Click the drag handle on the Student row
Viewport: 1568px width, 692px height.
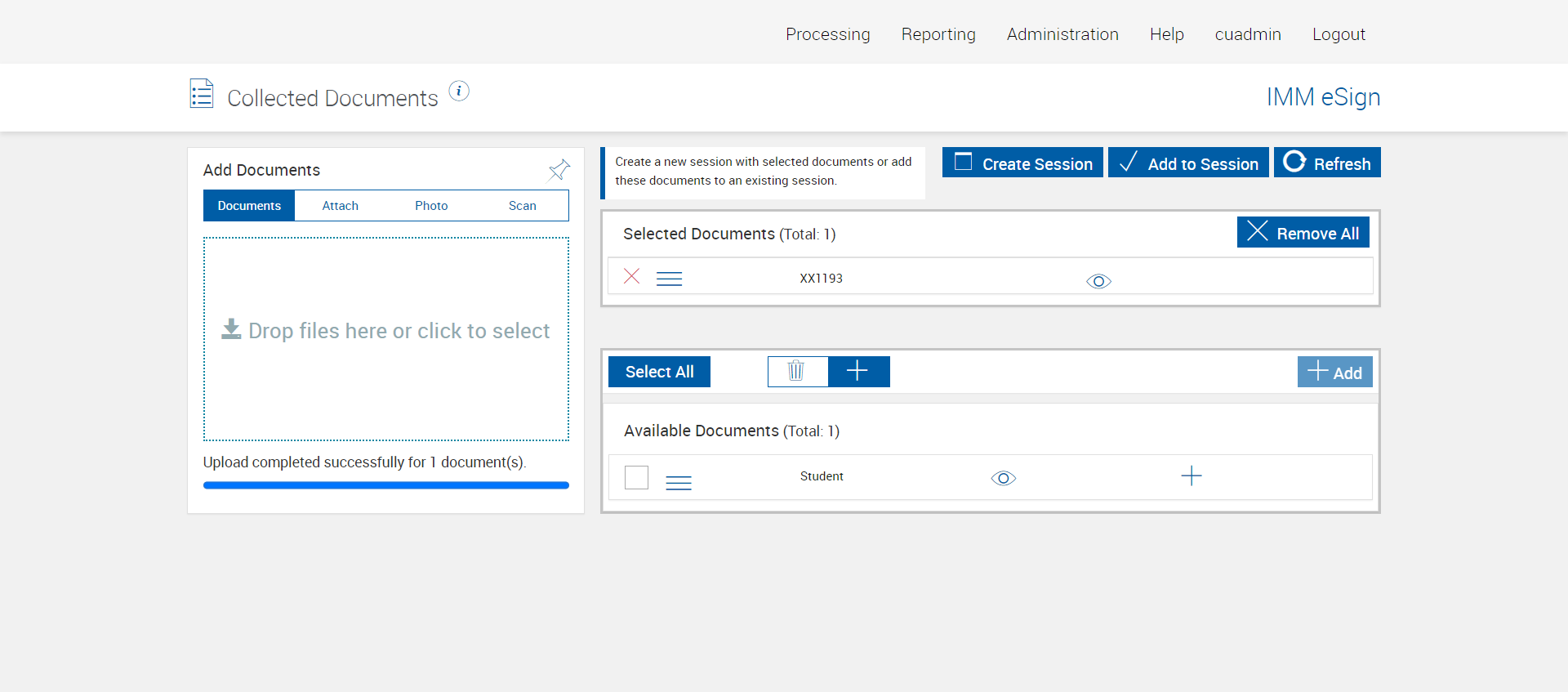point(678,483)
